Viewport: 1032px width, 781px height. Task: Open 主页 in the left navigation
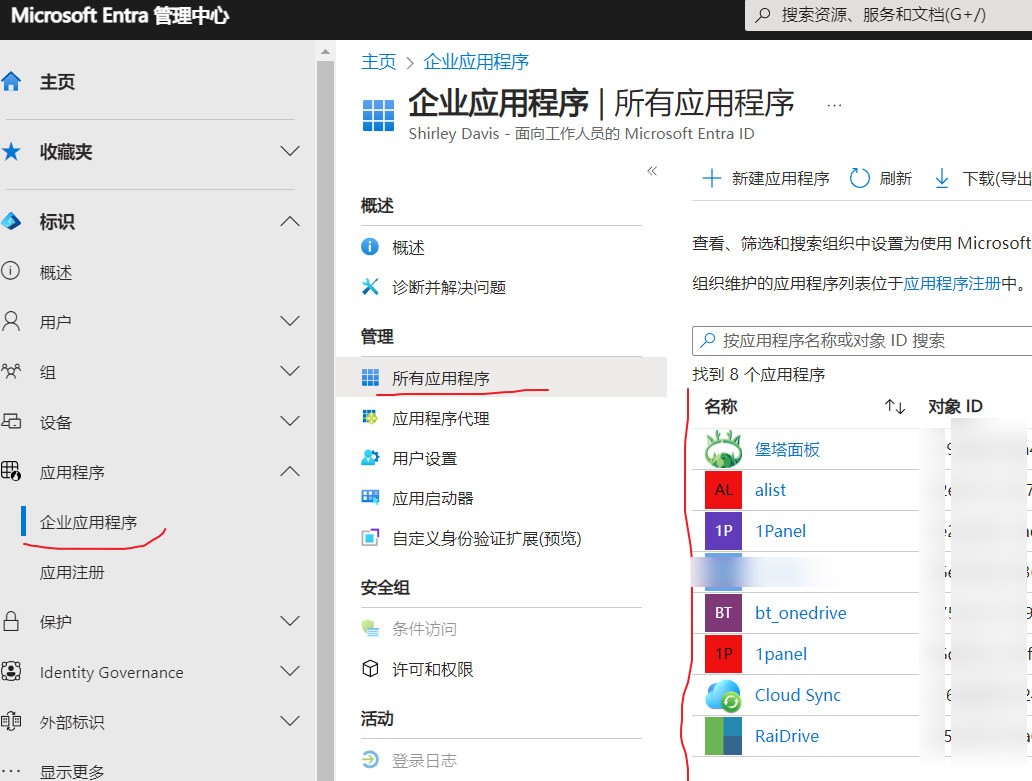pos(57,82)
